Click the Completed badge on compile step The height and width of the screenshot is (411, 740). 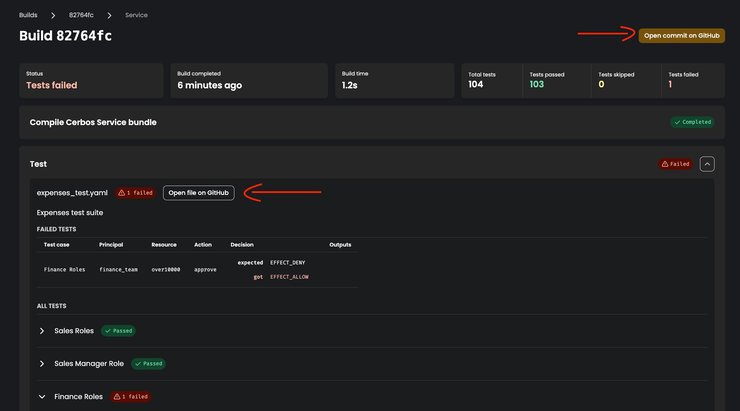(x=692, y=122)
